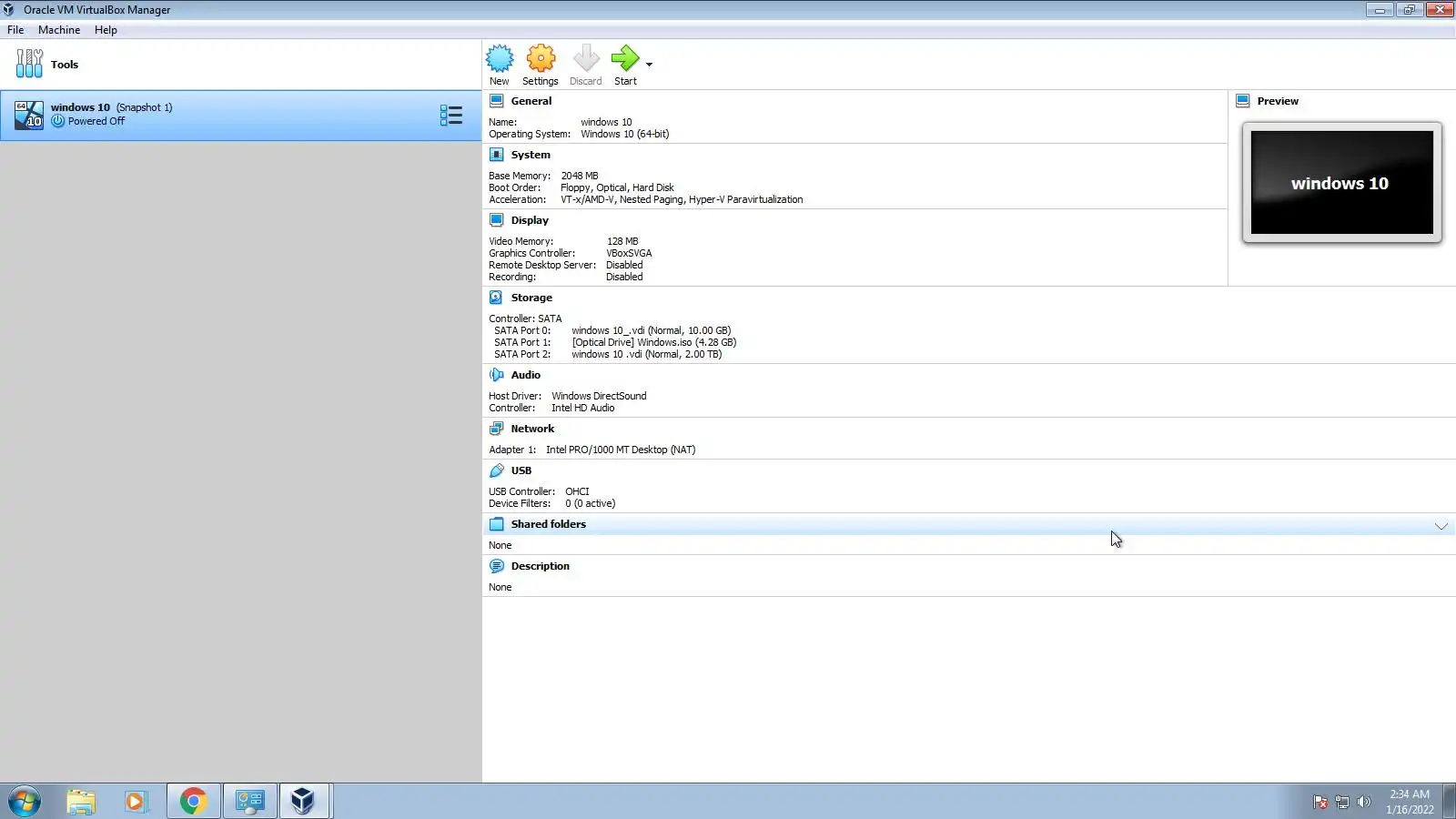Click the Network section icon
Image resolution: width=1456 pixels, height=819 pixels.
(x=497, y=429)
